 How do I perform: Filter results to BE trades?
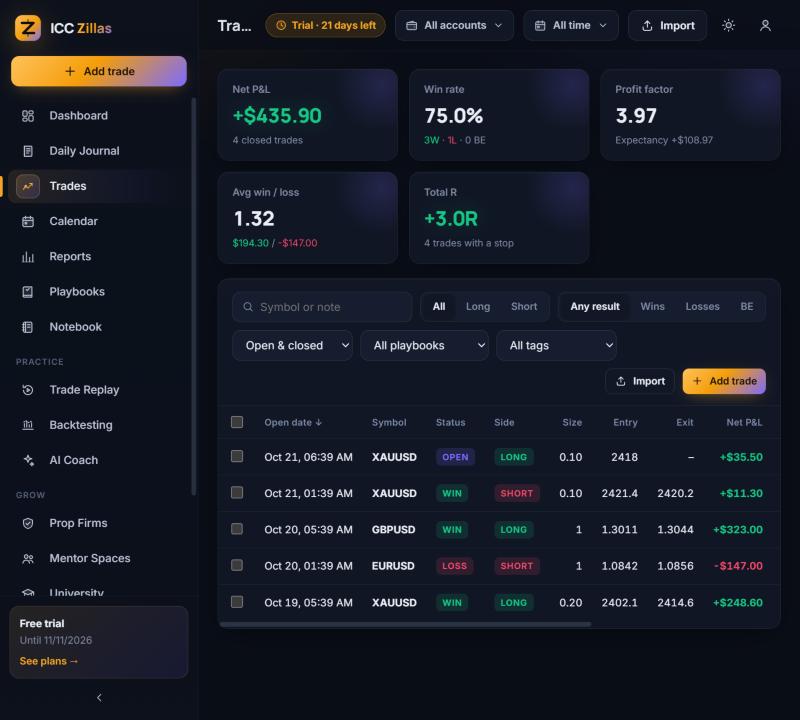tap(746, 307)
